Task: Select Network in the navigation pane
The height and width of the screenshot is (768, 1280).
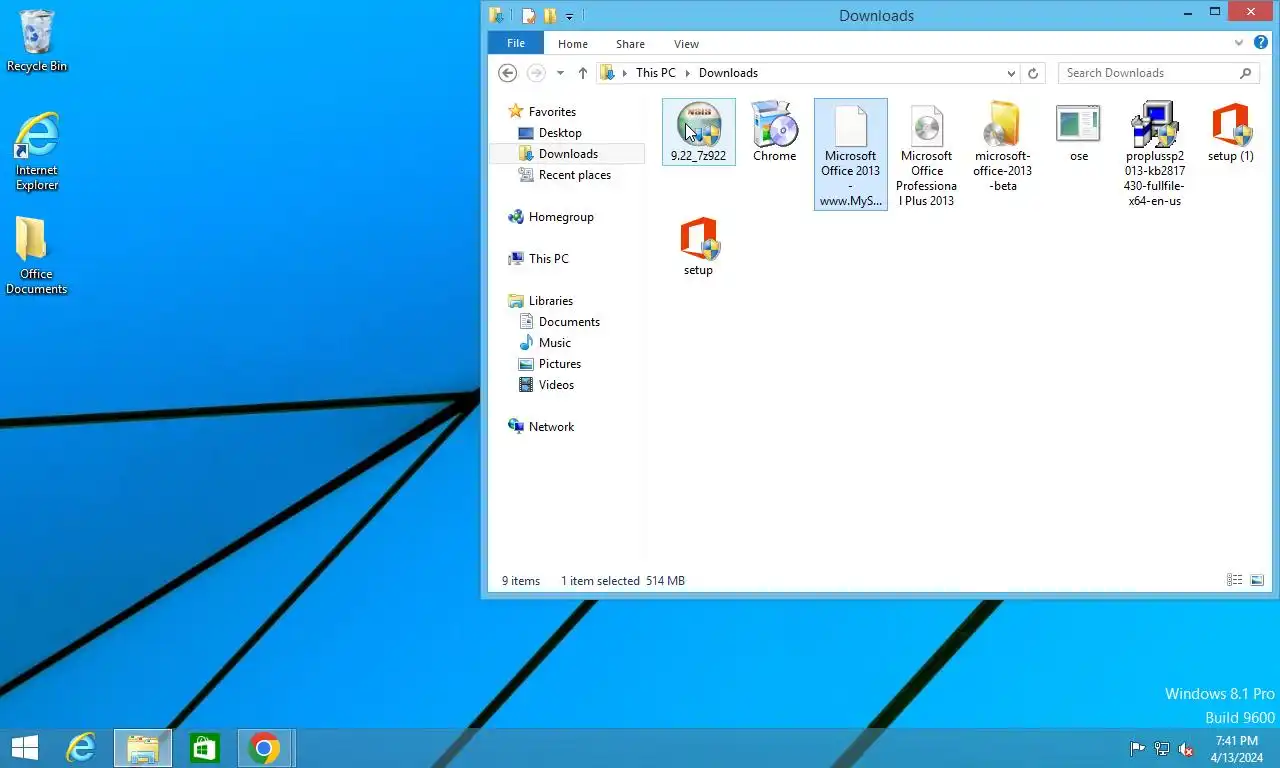Action: [551, 427]
